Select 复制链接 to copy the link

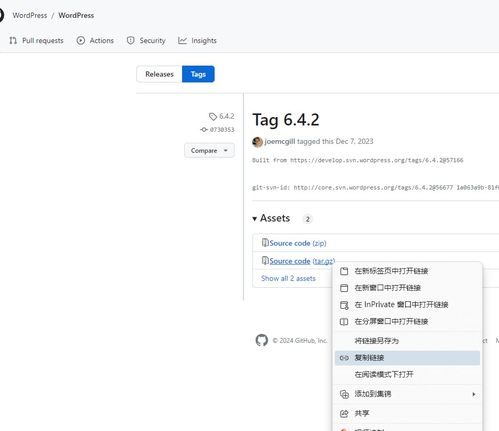coord(407,358)
